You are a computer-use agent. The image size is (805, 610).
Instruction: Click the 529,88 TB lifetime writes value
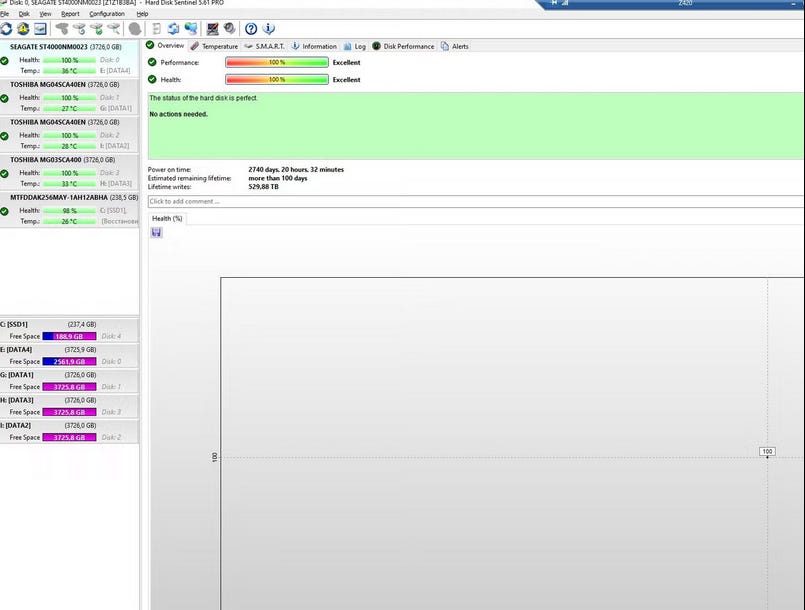(263, 187)
